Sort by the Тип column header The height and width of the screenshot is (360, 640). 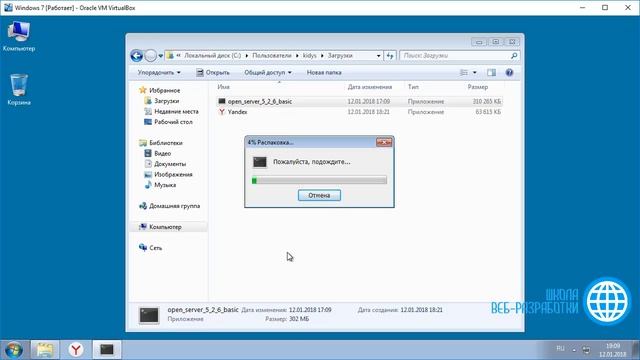point(413,87)
